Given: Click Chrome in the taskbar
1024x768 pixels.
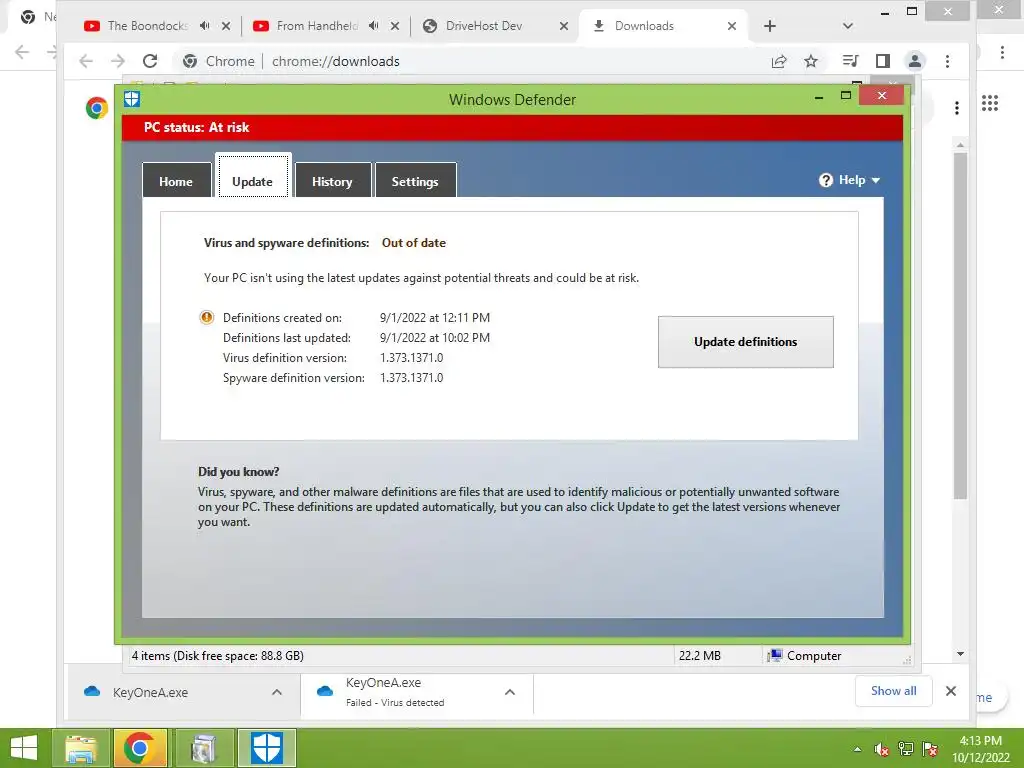Looking at the screenshot, I should [140, 748].
